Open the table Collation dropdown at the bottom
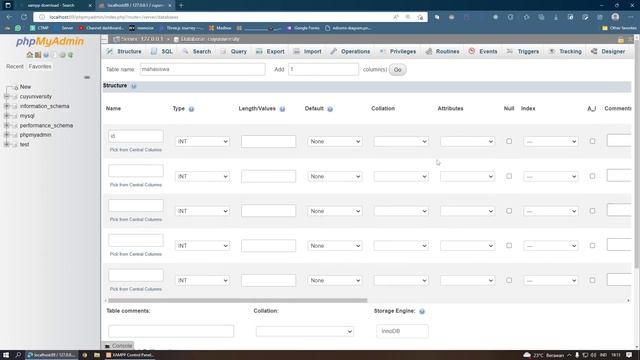Viewport: 640px width, 360px height. click(x=304, y=331)
